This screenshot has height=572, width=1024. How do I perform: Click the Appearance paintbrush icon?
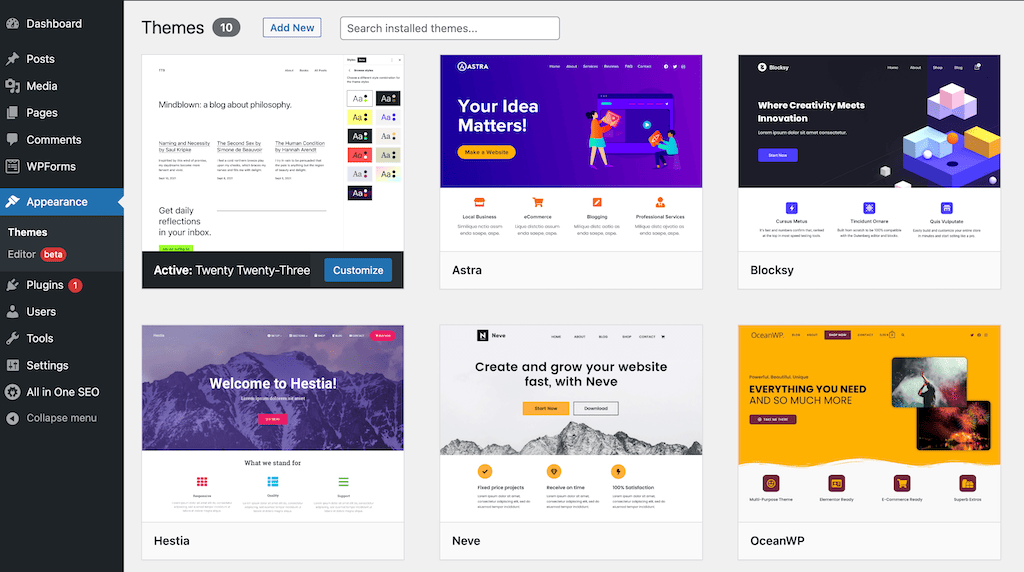(12, 202)
